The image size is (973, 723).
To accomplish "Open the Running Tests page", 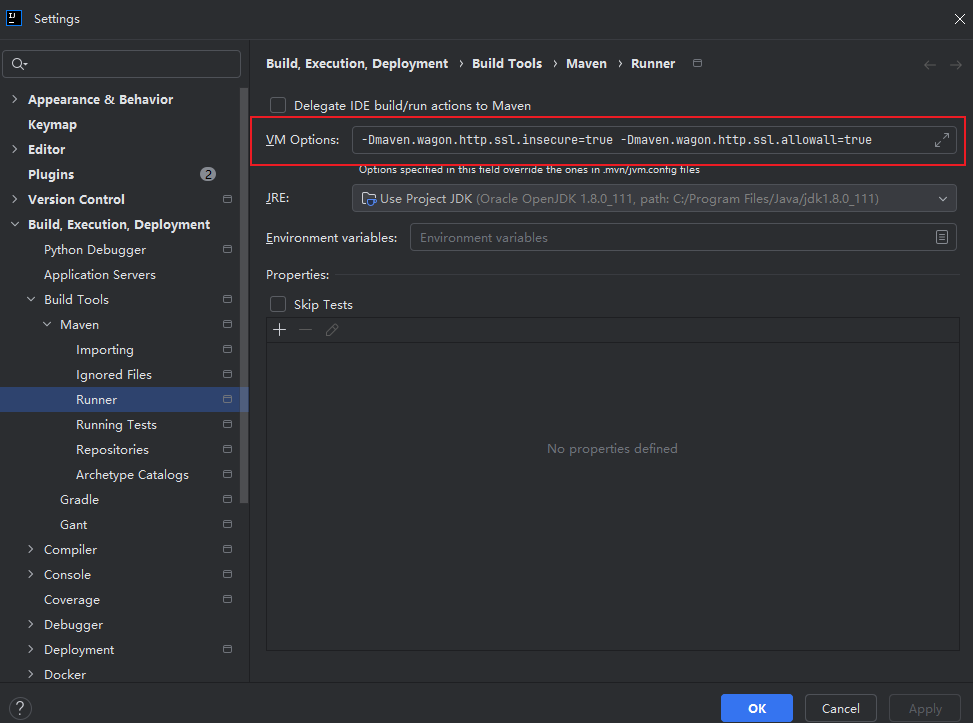I will click(x=116, y=424).
